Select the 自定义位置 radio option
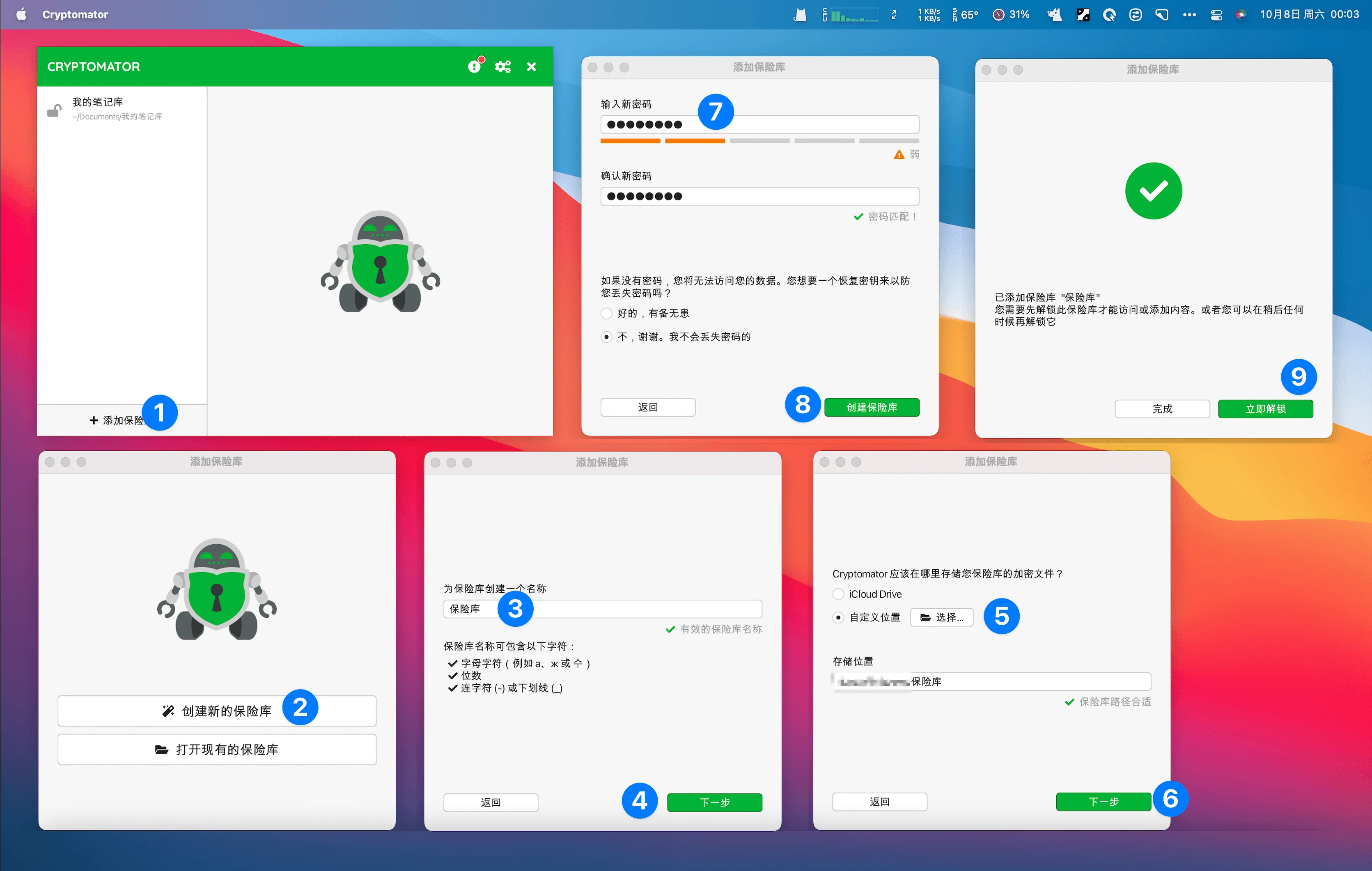Image resolution: width=1372 pixels, height=871 pixels. point(838,617)
